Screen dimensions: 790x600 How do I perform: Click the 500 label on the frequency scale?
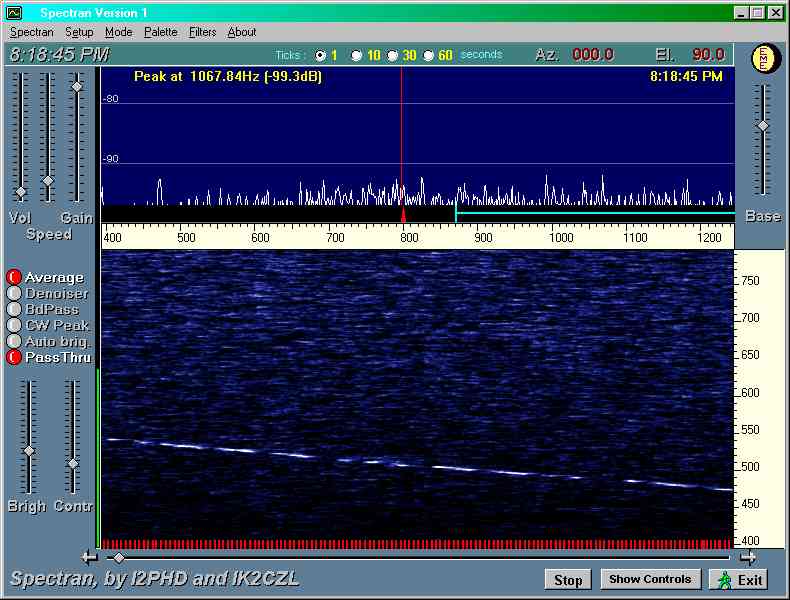tap(186, 238)
